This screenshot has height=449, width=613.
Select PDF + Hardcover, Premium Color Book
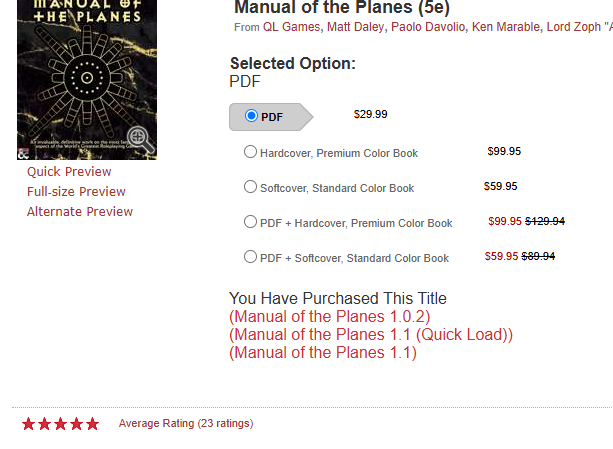(250, 222)
